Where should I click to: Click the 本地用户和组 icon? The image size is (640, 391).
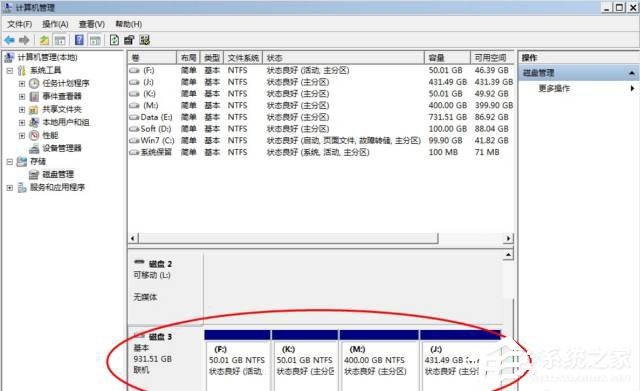pos(34,122)
